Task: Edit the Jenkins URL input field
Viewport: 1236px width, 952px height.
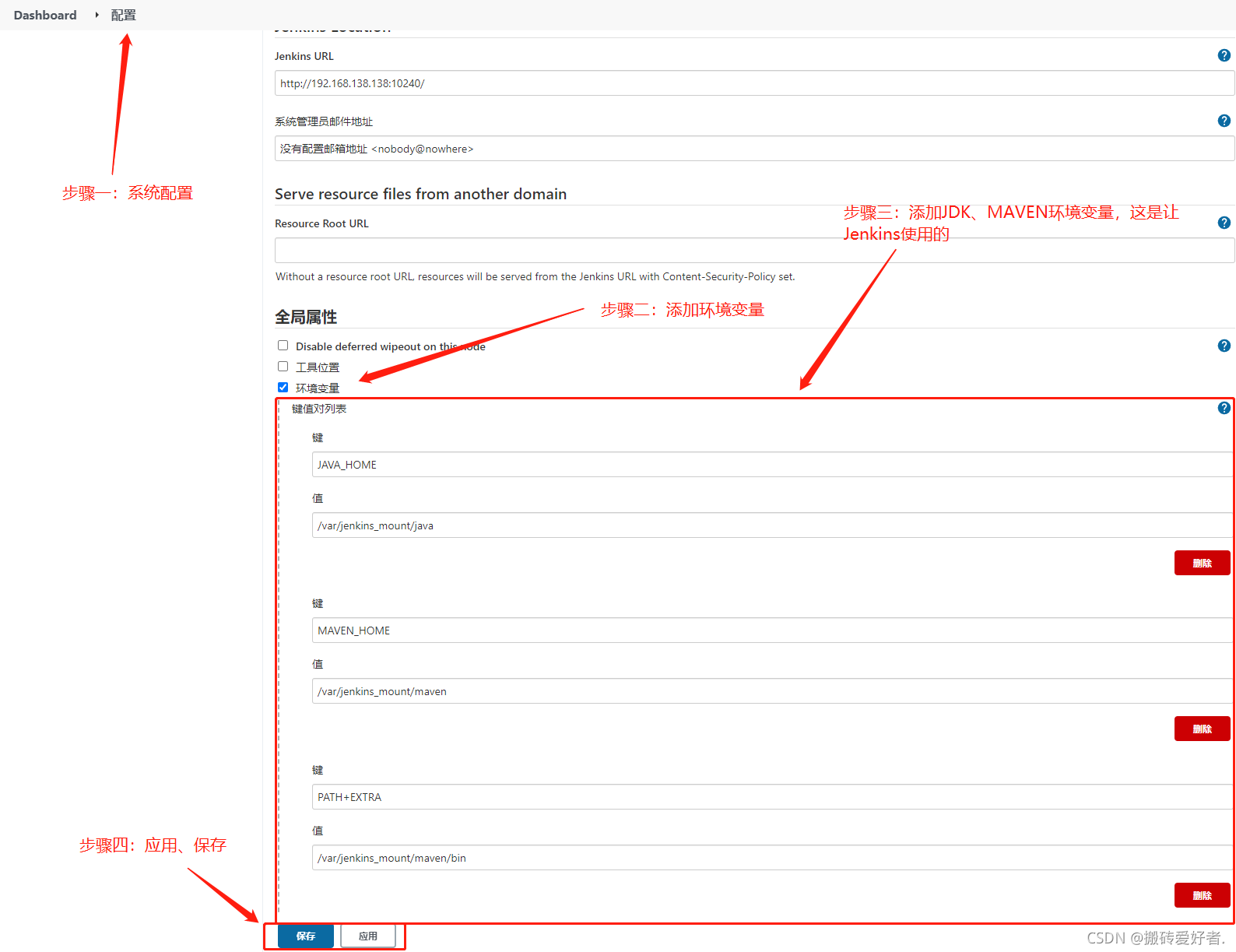Action: tap(754, 83)
